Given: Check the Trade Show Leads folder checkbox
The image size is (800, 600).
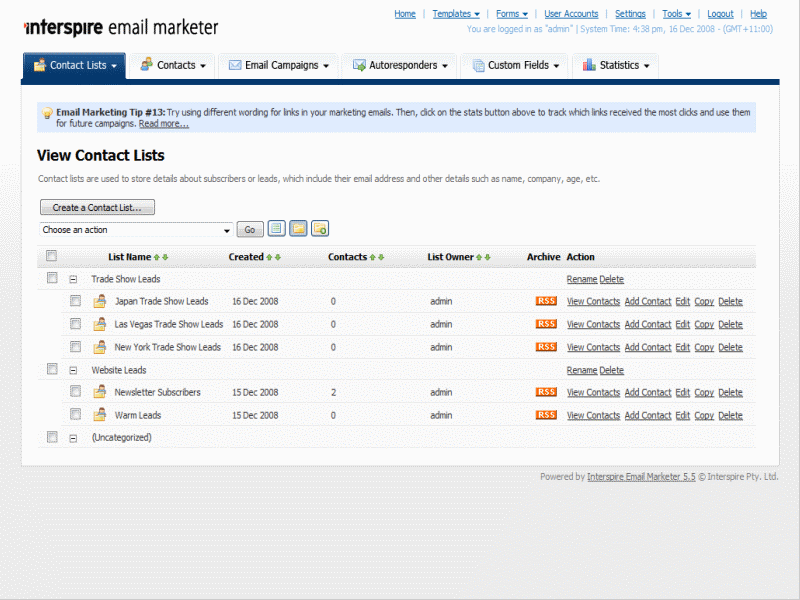Looking at the screenshot, I should click(52, 278).
